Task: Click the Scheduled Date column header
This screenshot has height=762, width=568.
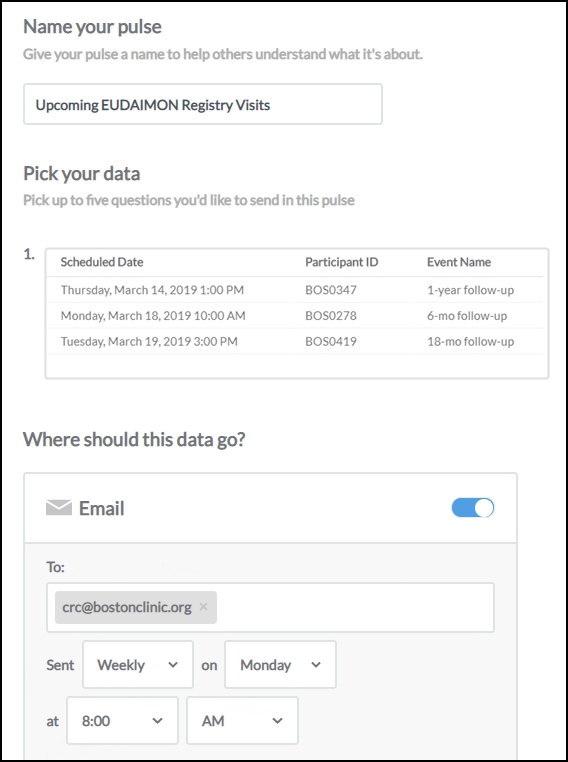Action: (x=102, y=262)
